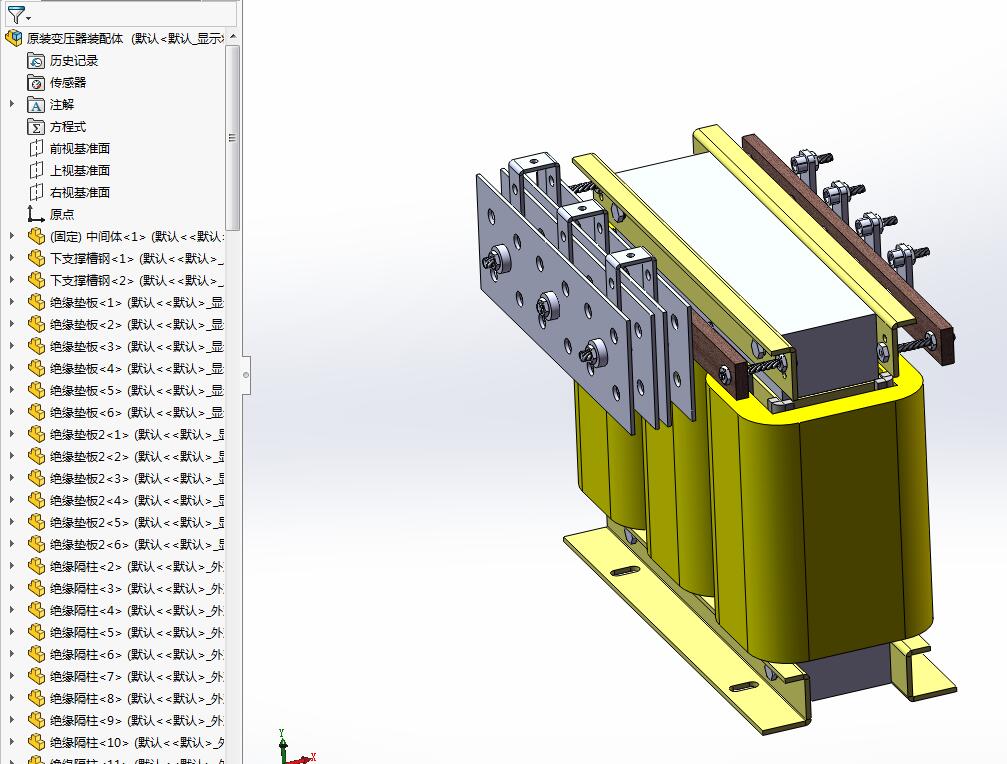This screenshot has width=1007, height=764.
Task: Click the 下支撑槽钢<1> part icon
Action: [36, 258]
